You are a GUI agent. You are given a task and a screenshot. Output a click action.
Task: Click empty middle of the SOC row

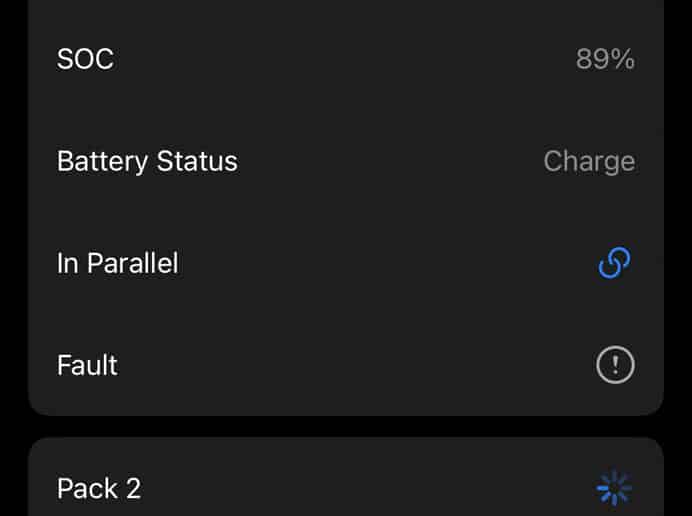click(x=346, y=59)
